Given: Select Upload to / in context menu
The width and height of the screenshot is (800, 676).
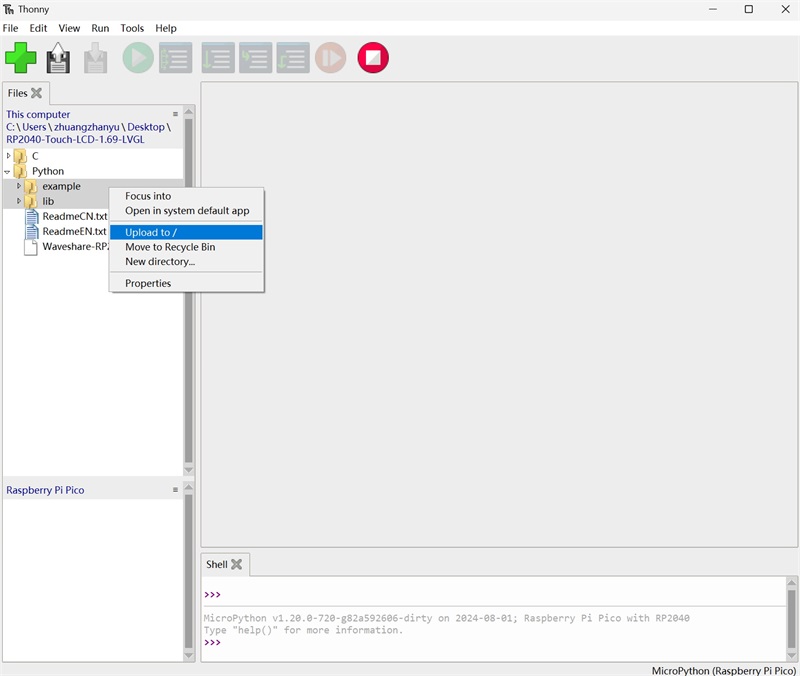Looking at the screenshot, I should click(186, 232).
